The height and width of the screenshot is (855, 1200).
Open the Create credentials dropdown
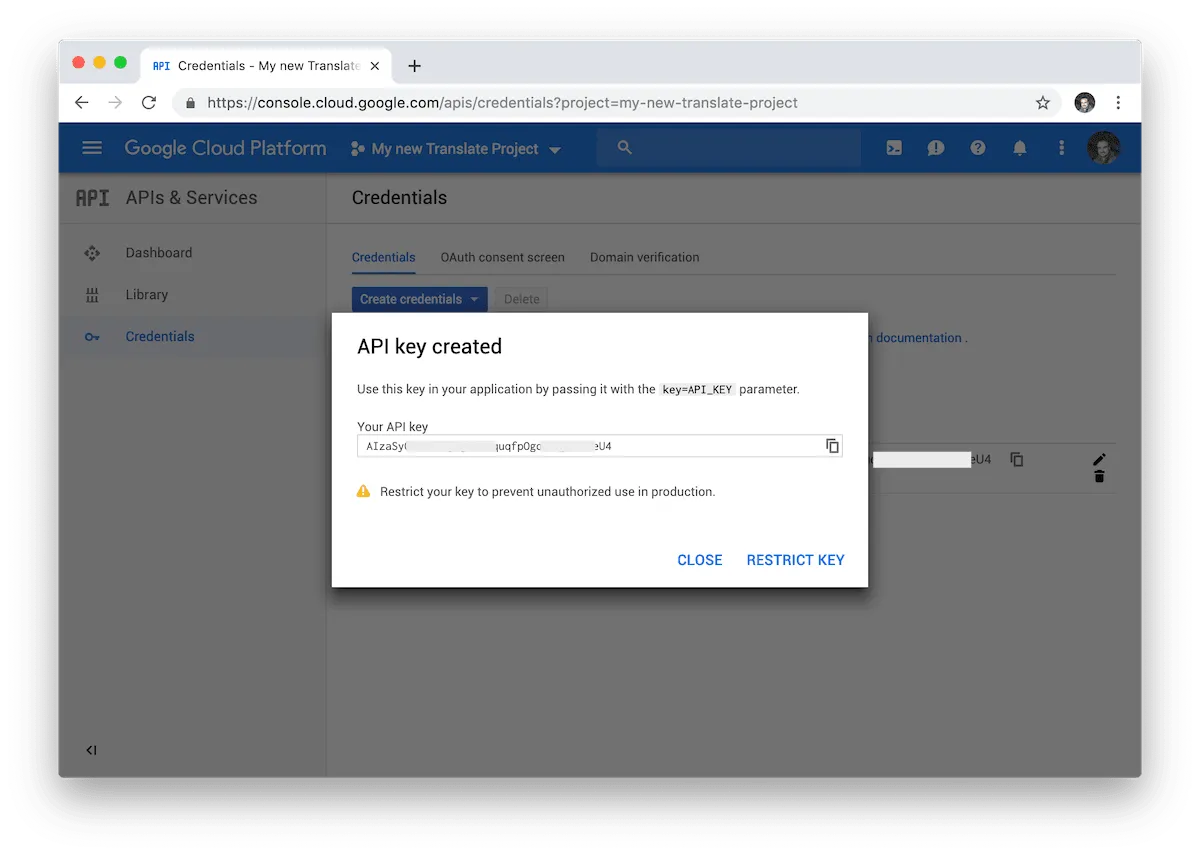coord(419,299)
